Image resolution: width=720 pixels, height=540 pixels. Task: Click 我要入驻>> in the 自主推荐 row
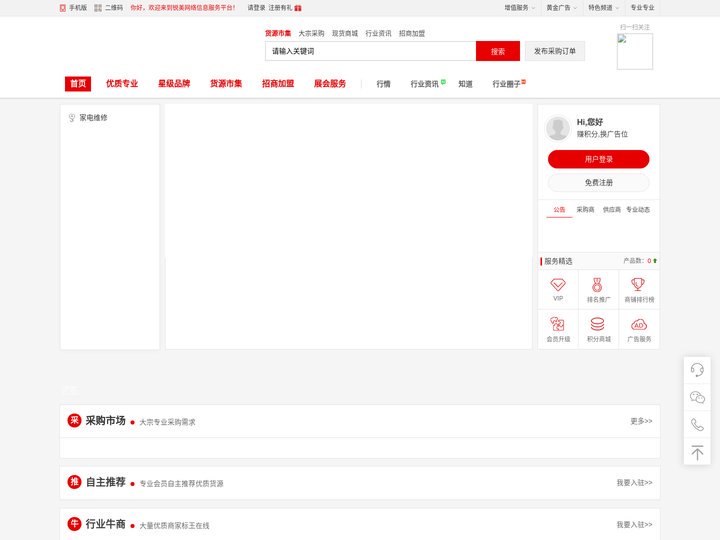click(634, 483)
